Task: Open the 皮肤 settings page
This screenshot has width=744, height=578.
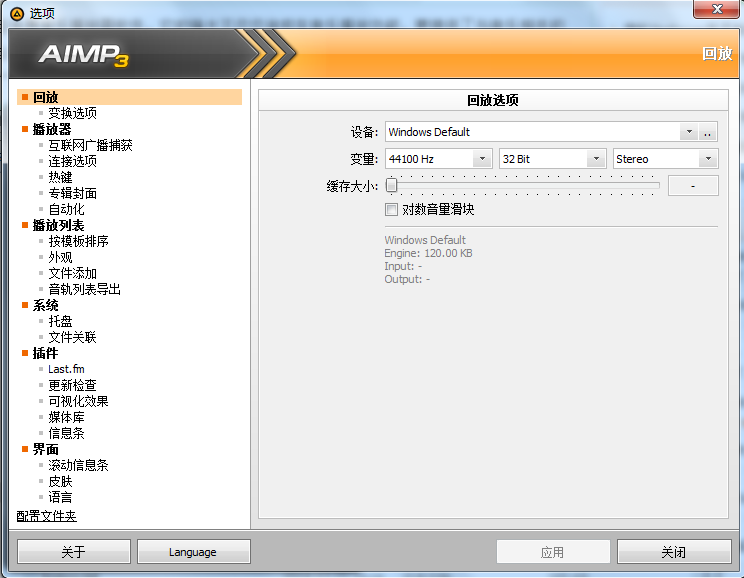Action: coord(60,481)
